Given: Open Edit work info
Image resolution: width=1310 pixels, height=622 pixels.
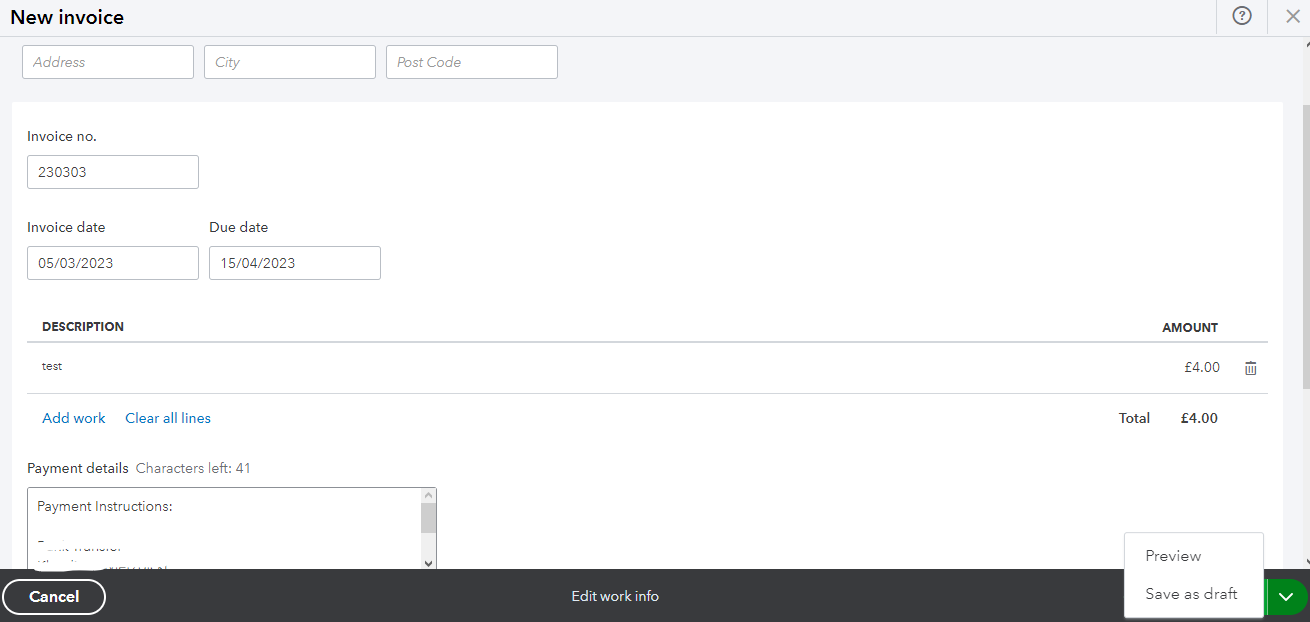Looking at the screenshot, I should coord(614,596).
